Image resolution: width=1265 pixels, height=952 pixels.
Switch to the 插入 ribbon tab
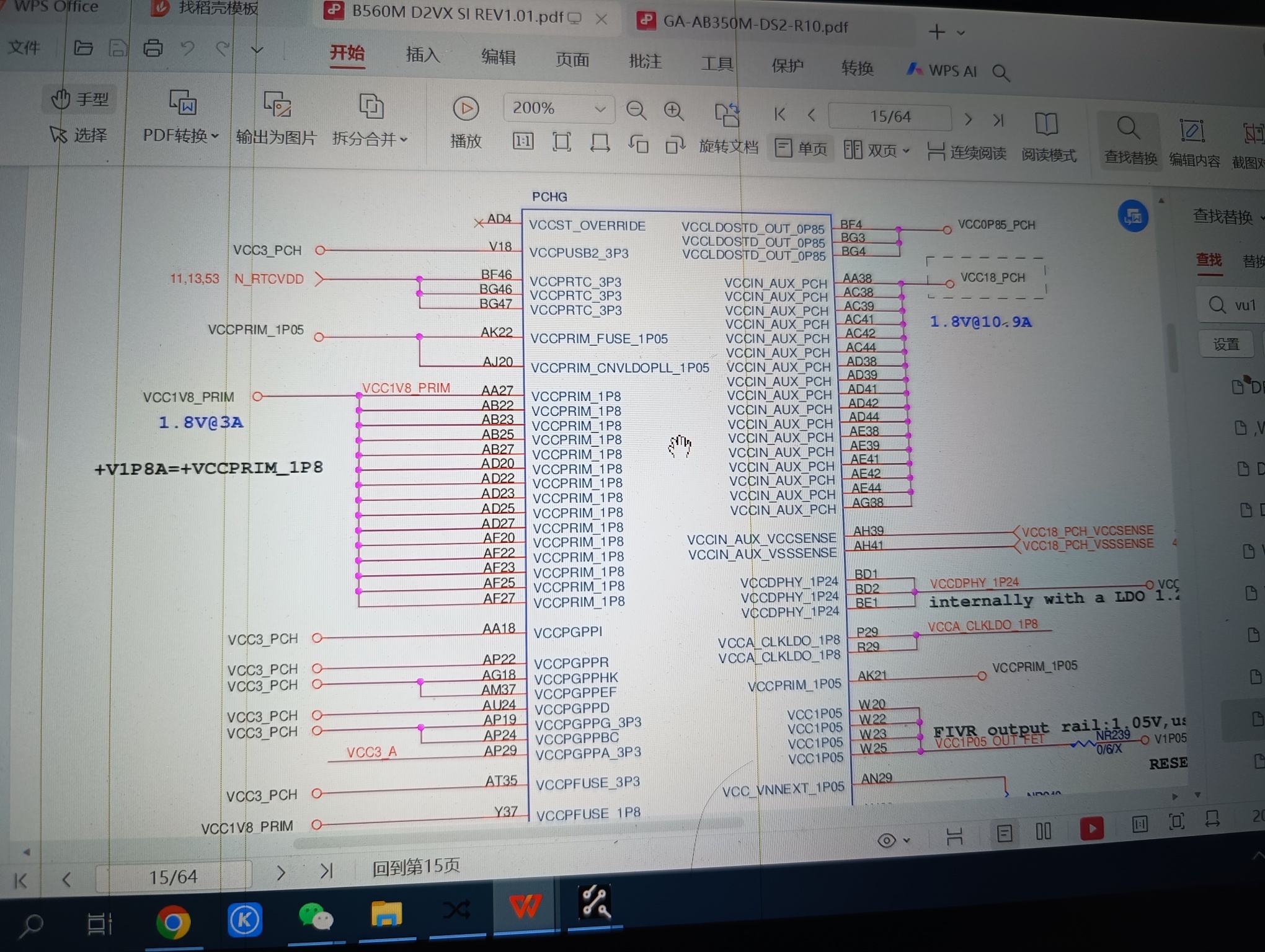pos(423,55)
